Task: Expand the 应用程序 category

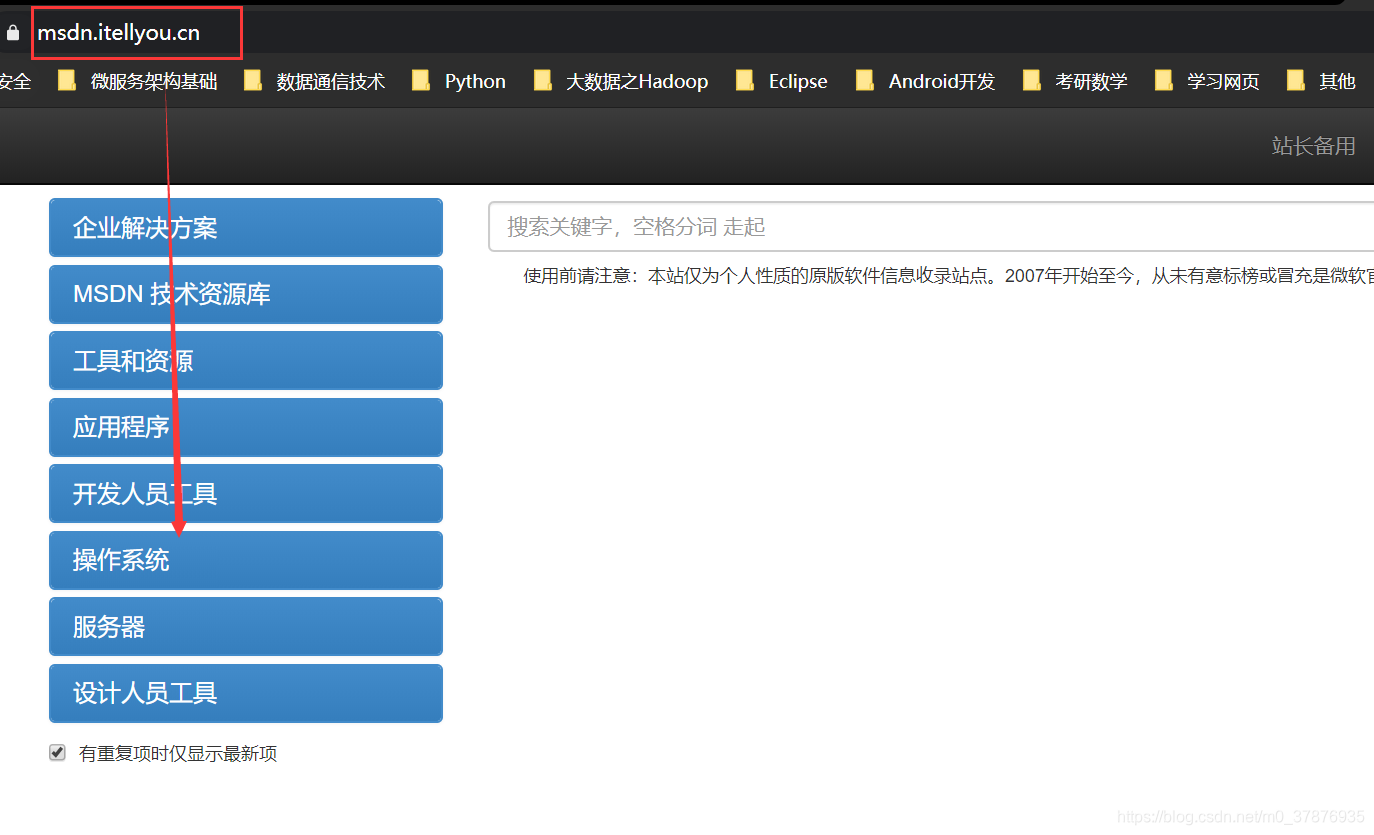Action: 246,427
